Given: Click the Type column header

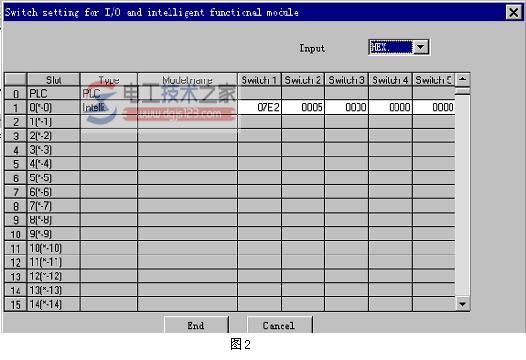Looking at the screenshot, I should [x=109, y=80].
